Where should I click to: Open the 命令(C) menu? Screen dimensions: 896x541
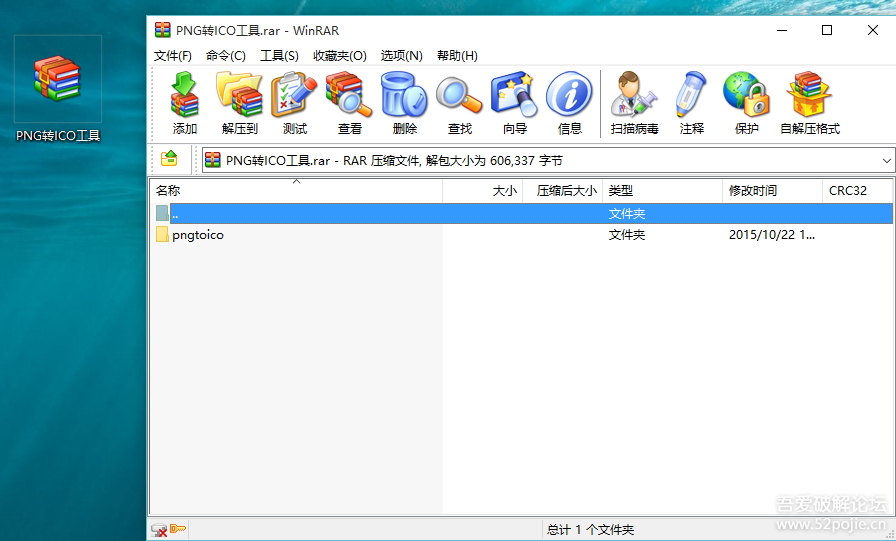tap(226, 55)
